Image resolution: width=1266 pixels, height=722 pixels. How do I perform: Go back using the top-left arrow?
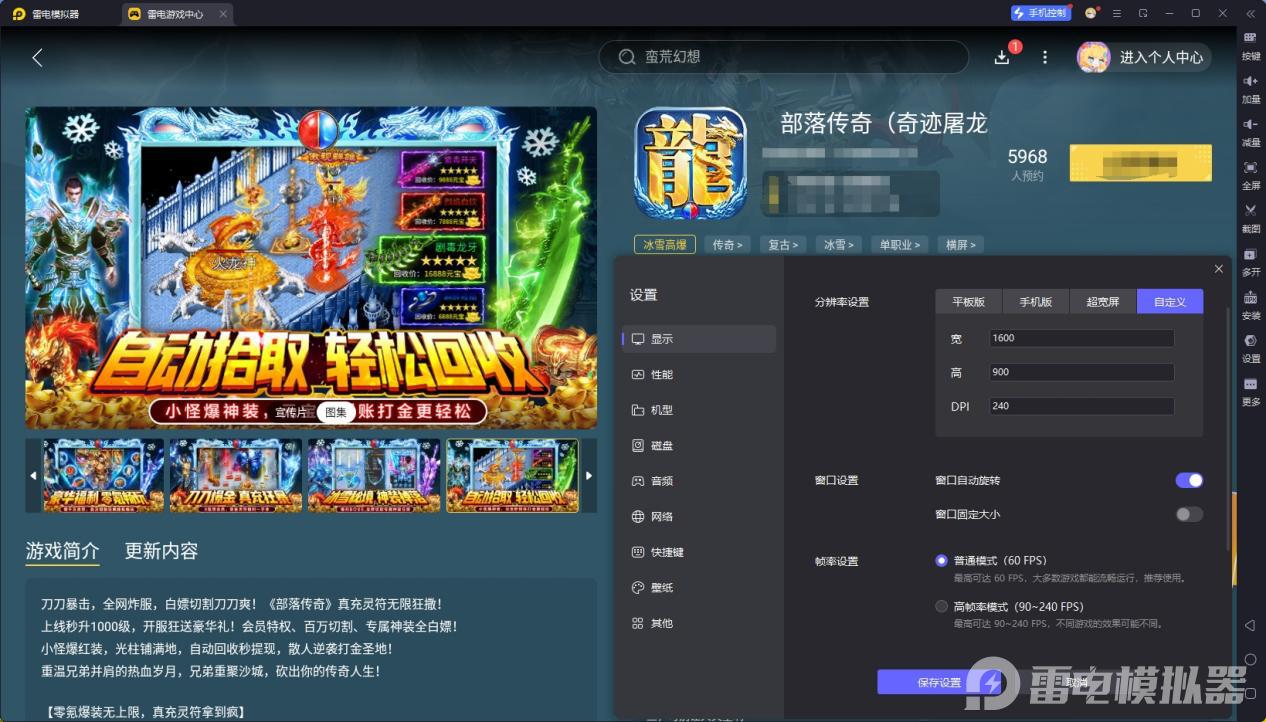click(x=37, y=57)
